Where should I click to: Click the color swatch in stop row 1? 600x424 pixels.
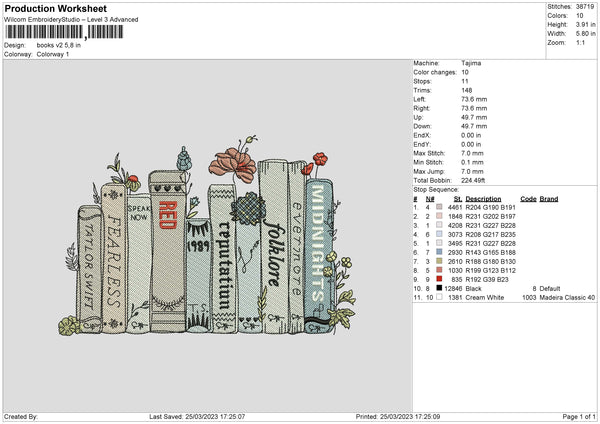439,207
